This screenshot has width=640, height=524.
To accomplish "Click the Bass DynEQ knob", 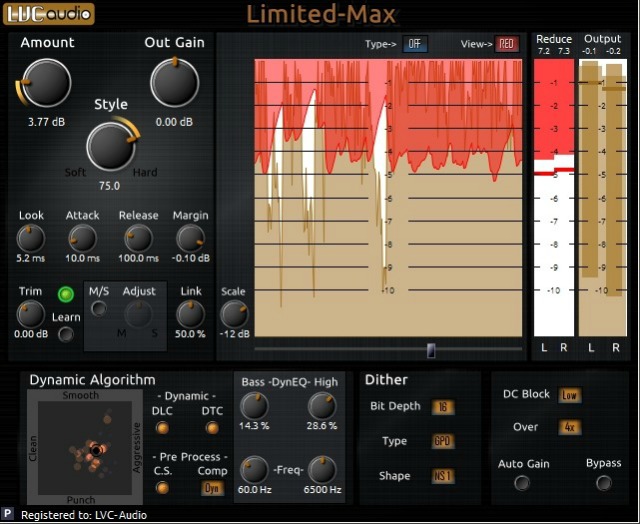I will tap(255, 406).
